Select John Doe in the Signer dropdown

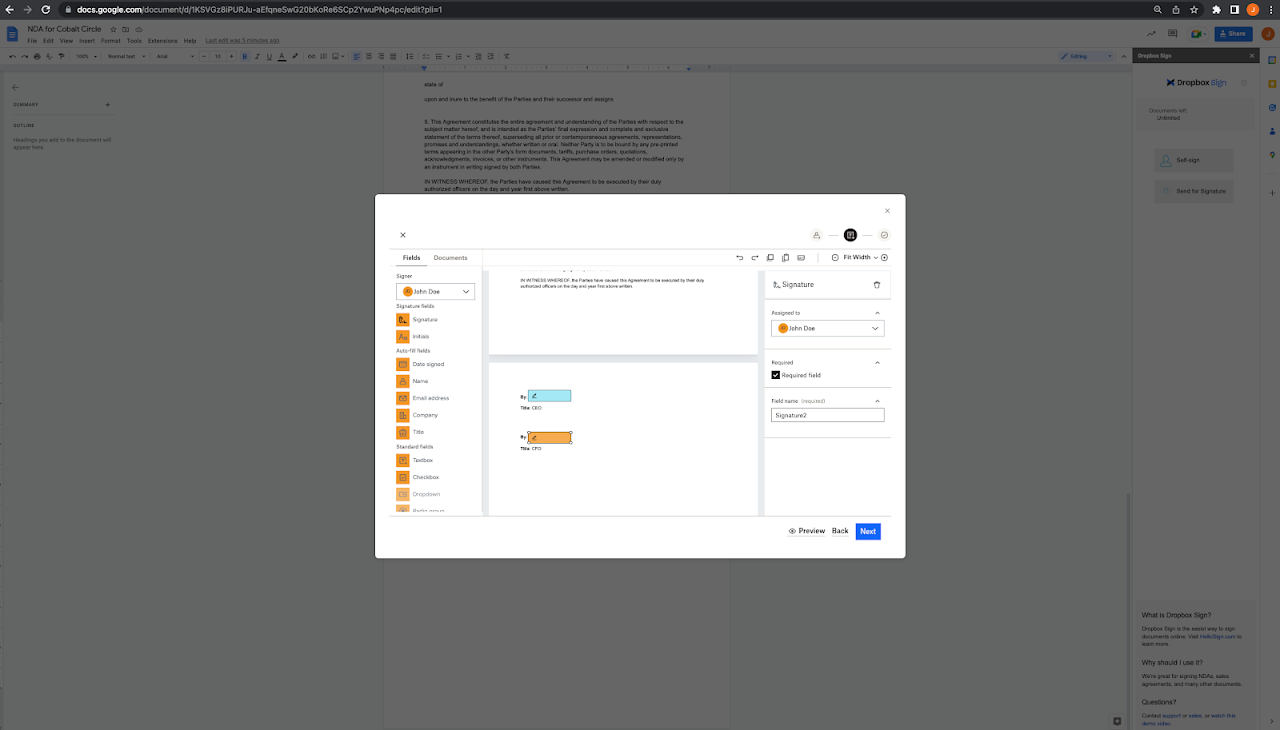[x=435, y=291]
